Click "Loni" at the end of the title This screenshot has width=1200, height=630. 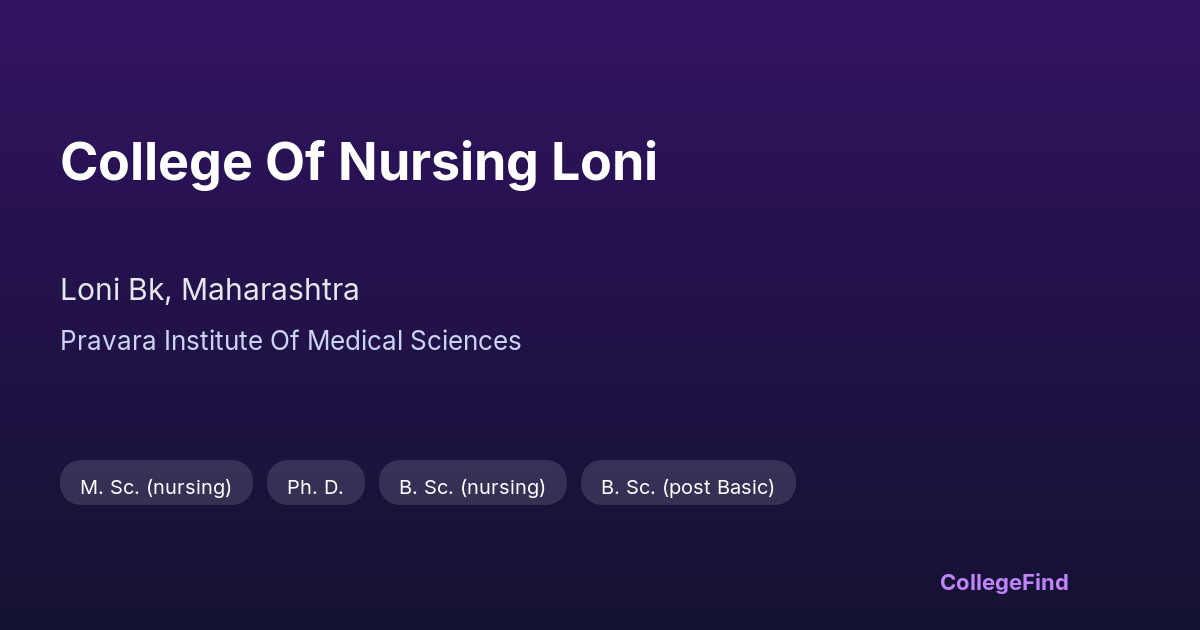pyautogui.click(x=604, y=162)
